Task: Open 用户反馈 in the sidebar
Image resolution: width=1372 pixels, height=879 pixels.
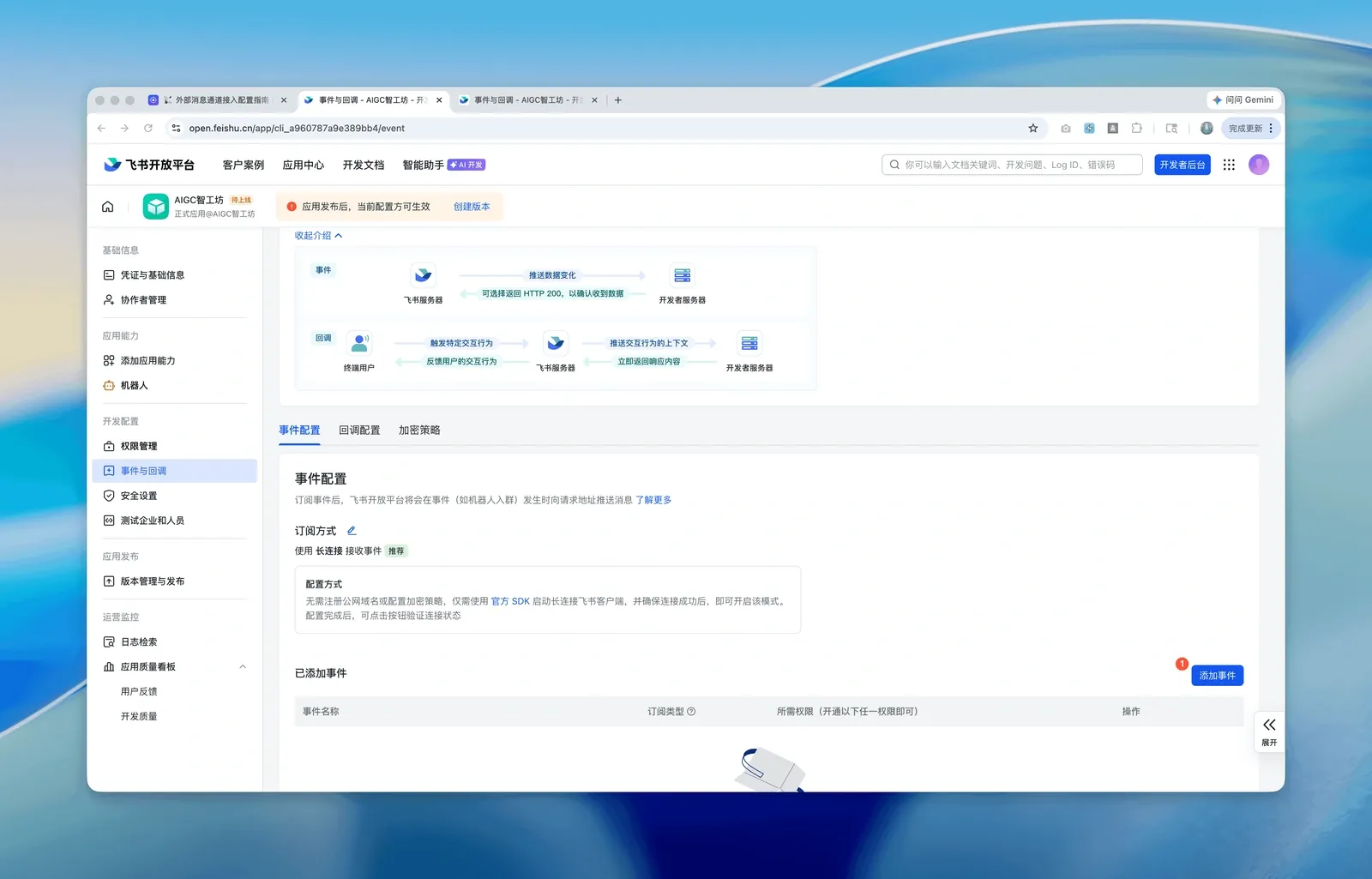Action: pyautogui.click(x=139, y=692)
